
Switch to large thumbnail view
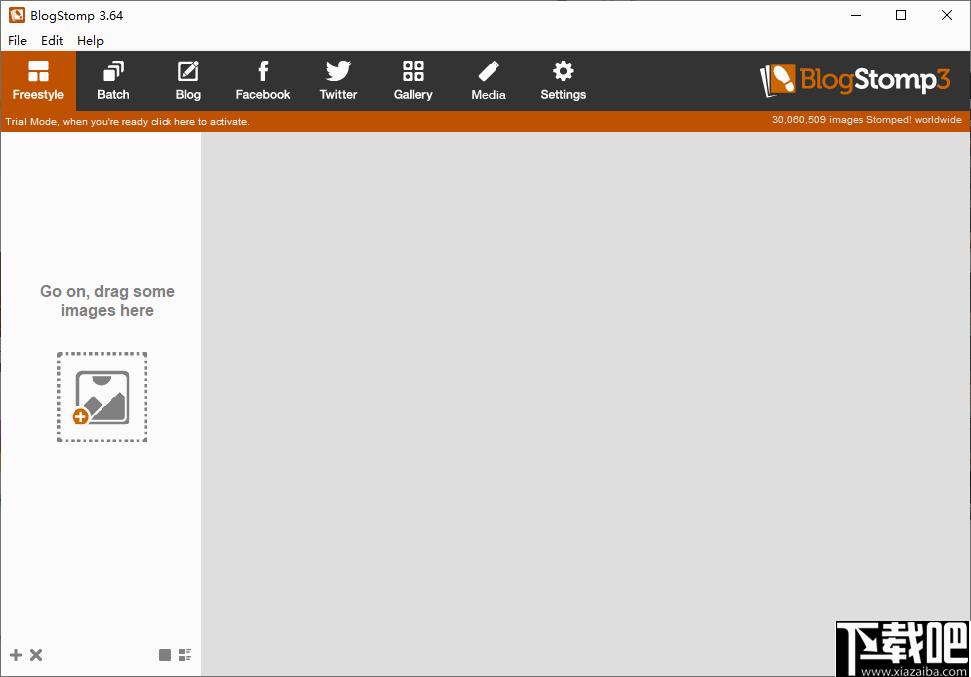click(165, 655)
